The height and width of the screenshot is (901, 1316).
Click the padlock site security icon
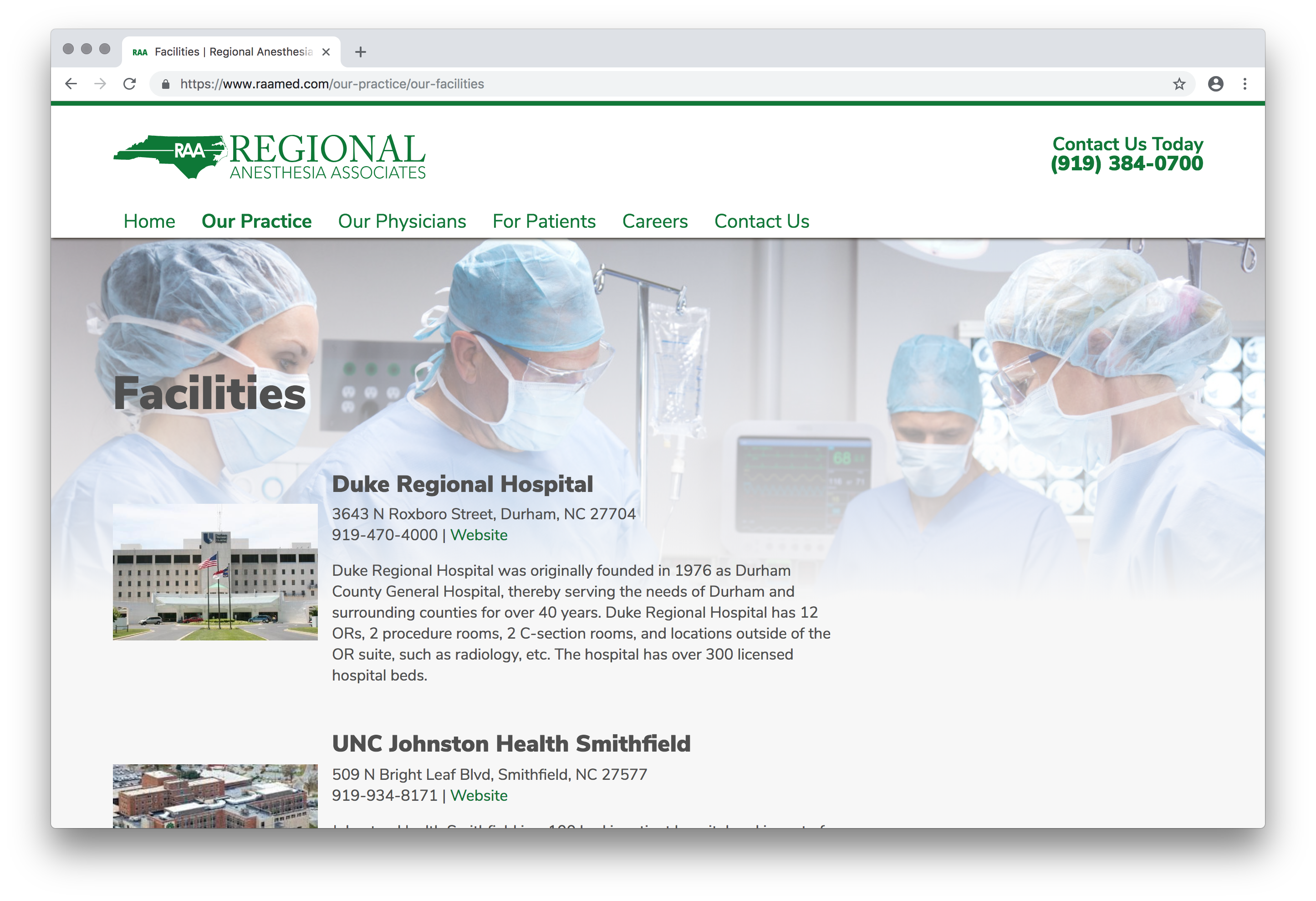pos(165,84)
